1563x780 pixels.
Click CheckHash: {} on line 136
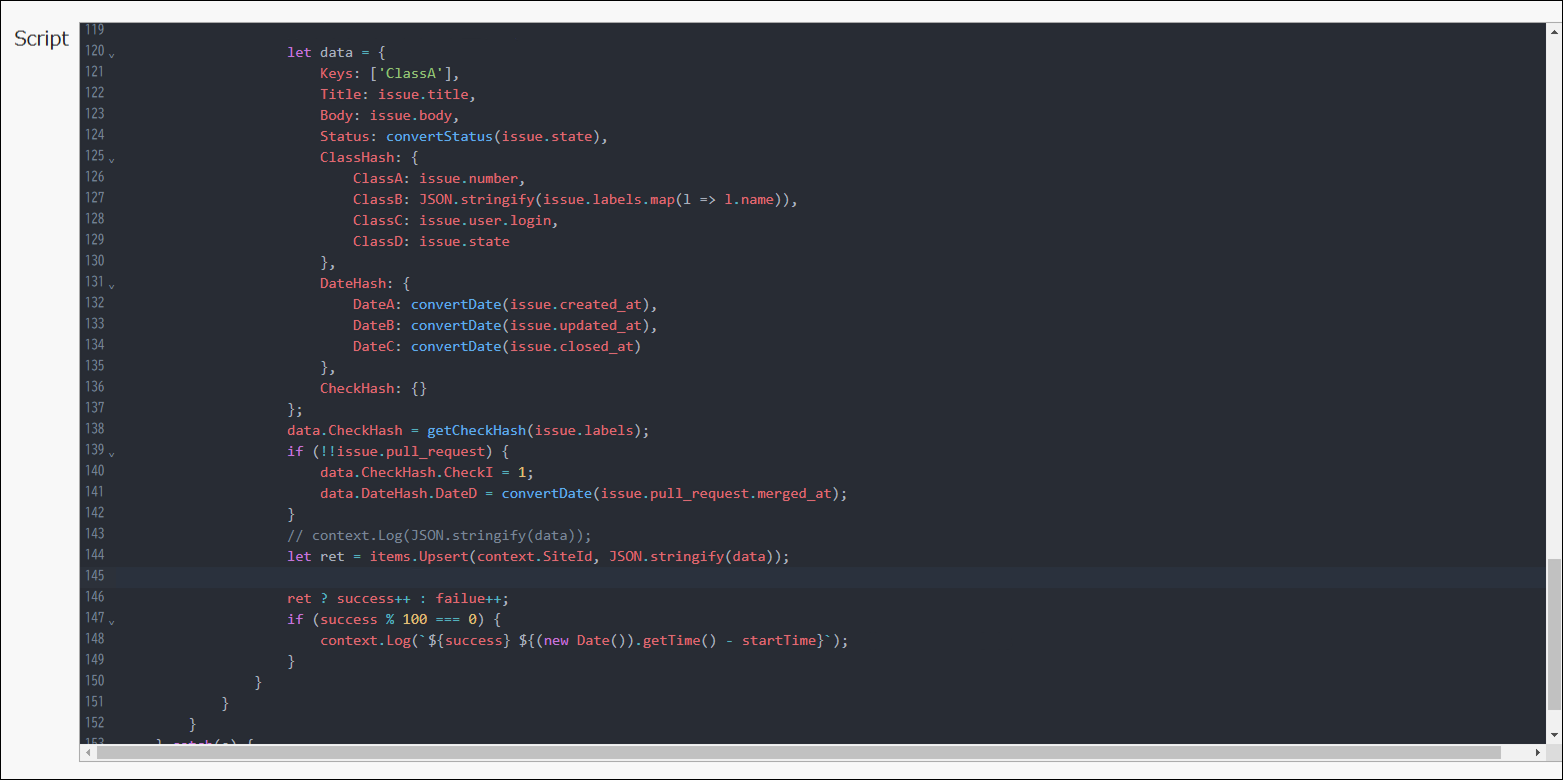(374, 388)
